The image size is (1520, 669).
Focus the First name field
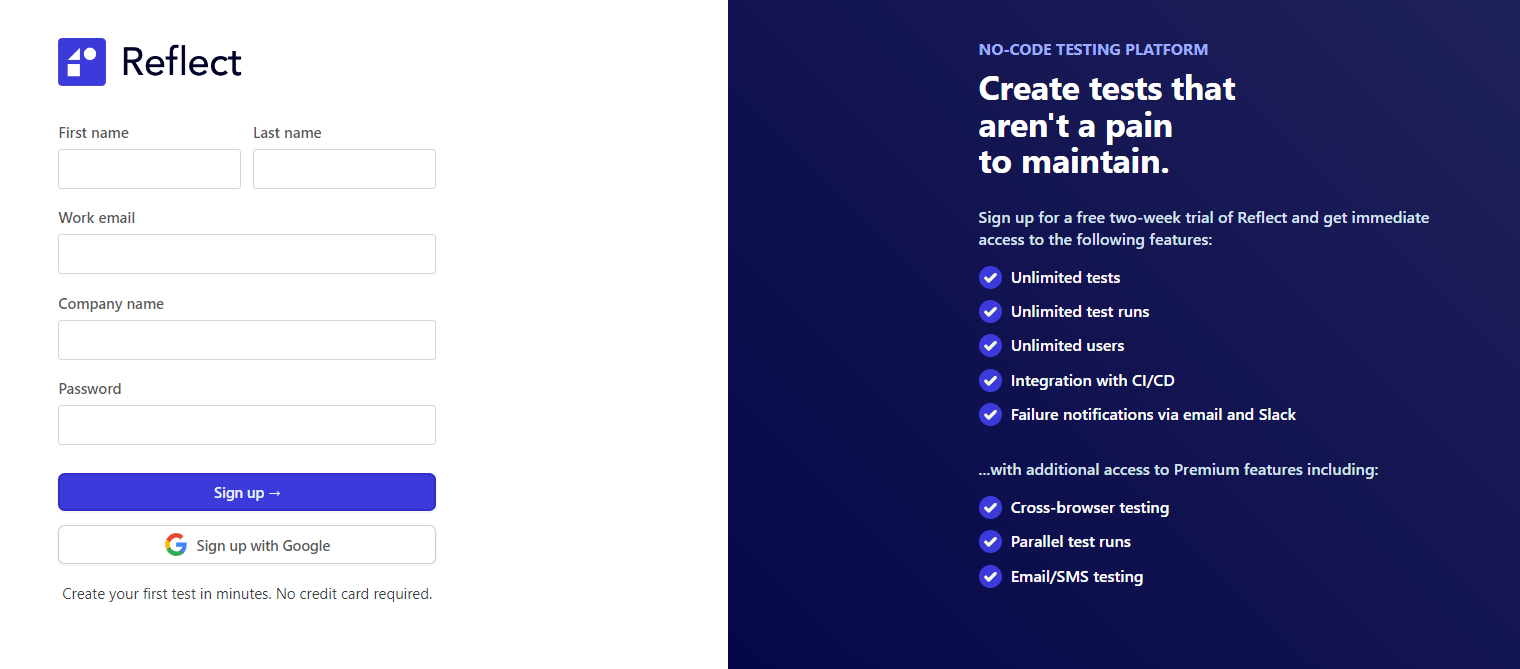149,169
